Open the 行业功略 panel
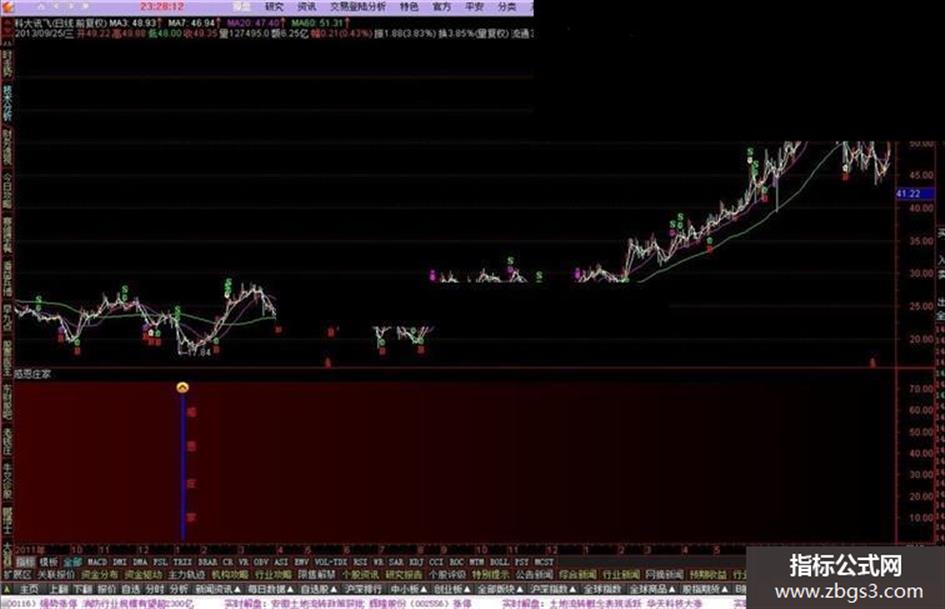Image resolution: width=945 pixels, height=609 pixels. 273,575
